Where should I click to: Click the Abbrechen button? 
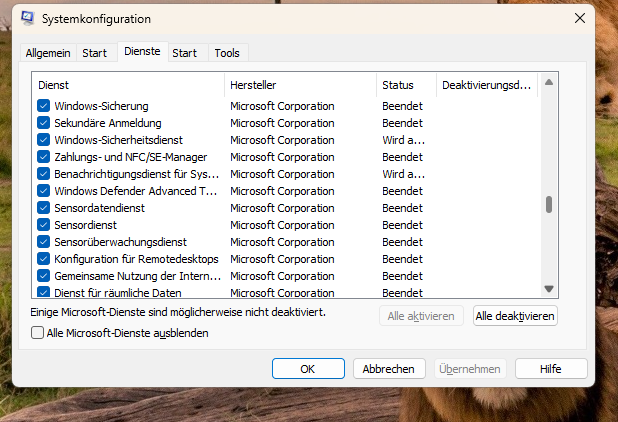point(389,369)
